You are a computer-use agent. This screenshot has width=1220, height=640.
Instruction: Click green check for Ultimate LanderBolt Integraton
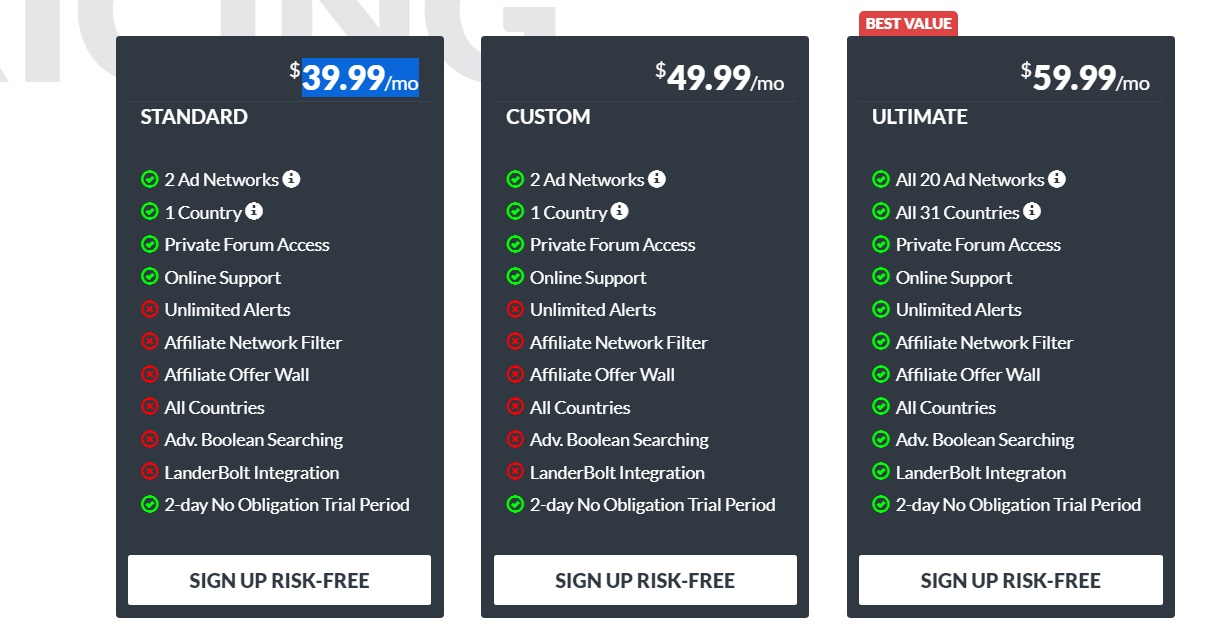[881, 472]
